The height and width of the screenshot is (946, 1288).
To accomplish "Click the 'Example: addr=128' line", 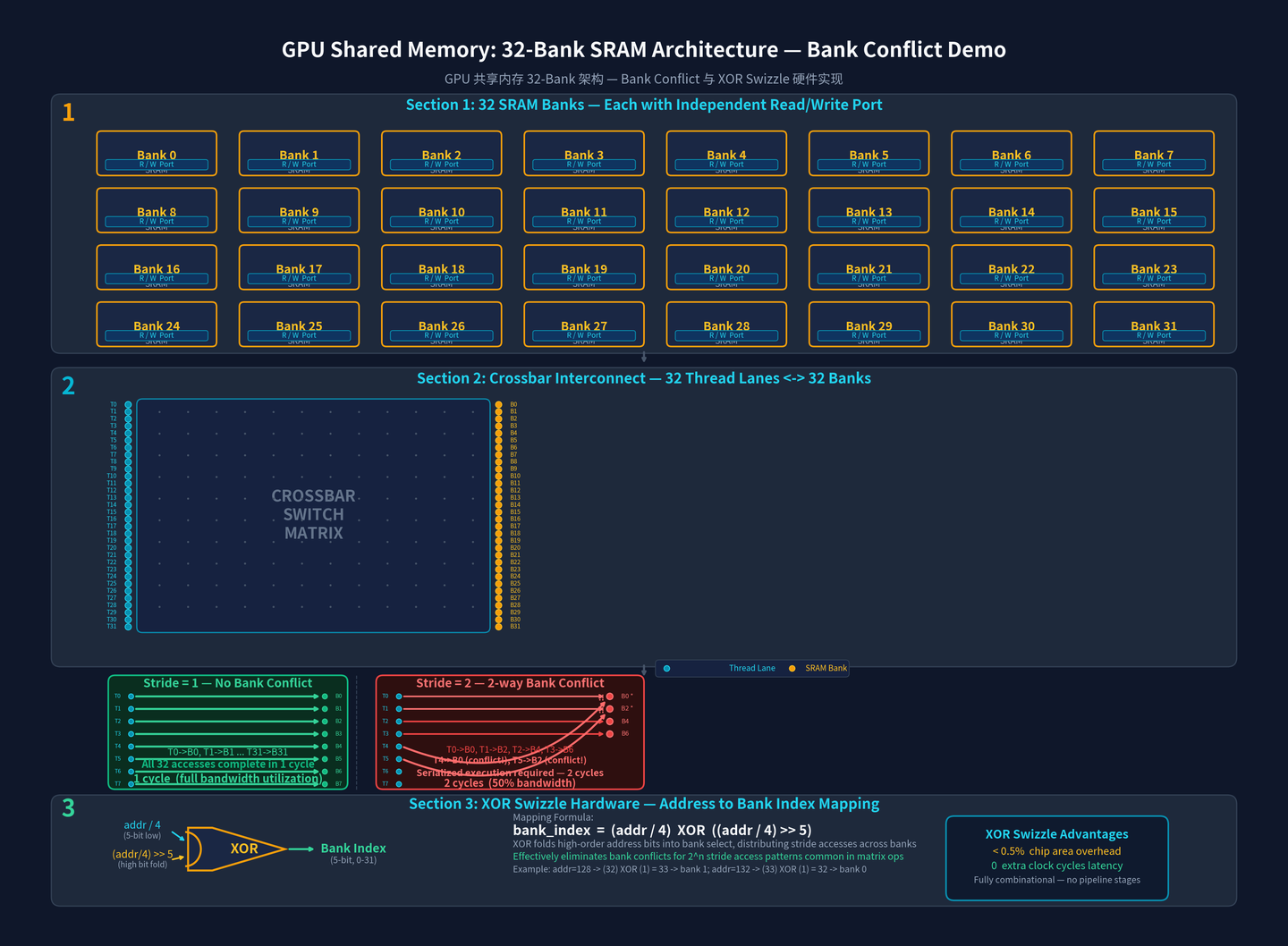I will [690, 869].
